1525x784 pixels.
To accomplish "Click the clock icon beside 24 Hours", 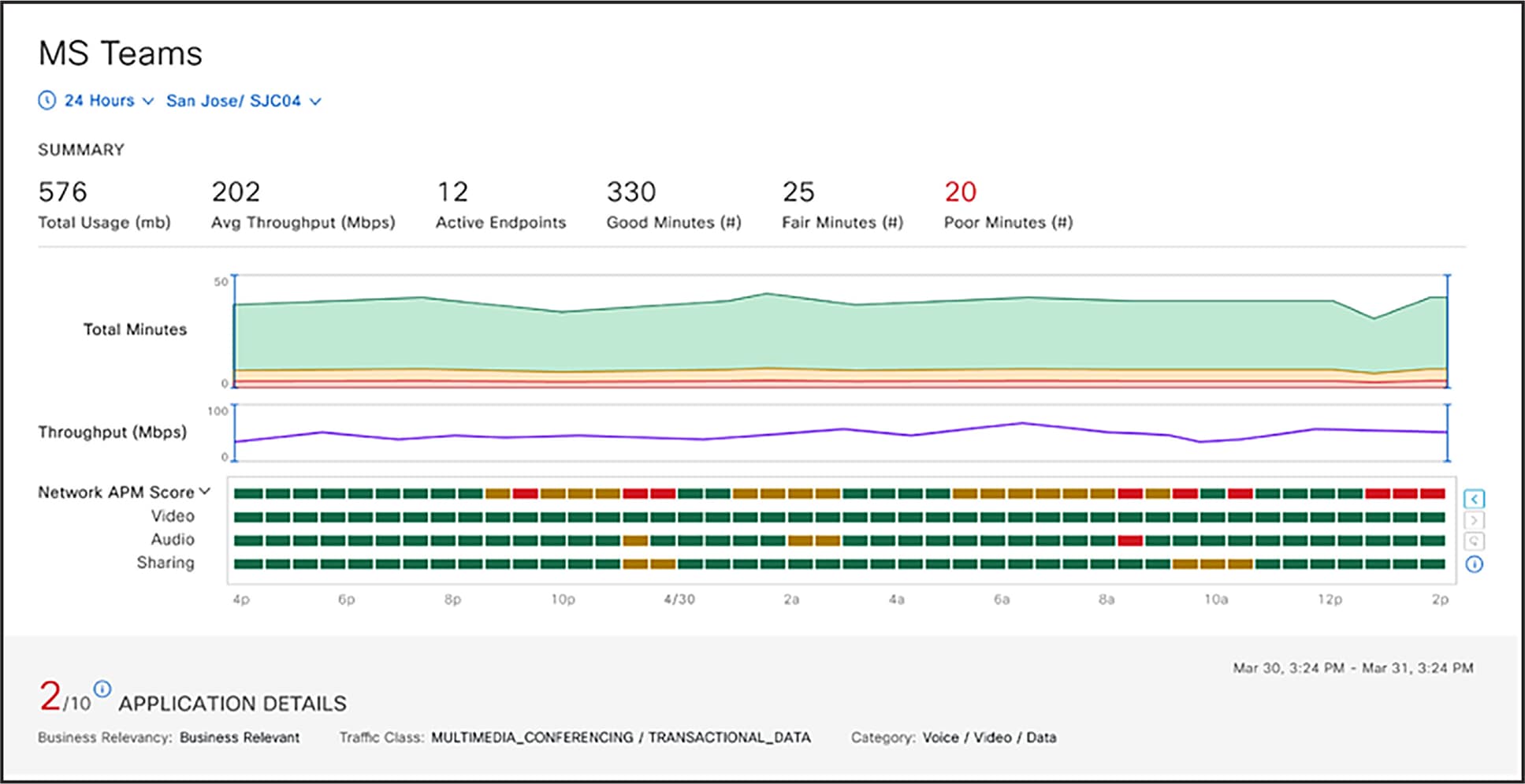I will (47, 101).
